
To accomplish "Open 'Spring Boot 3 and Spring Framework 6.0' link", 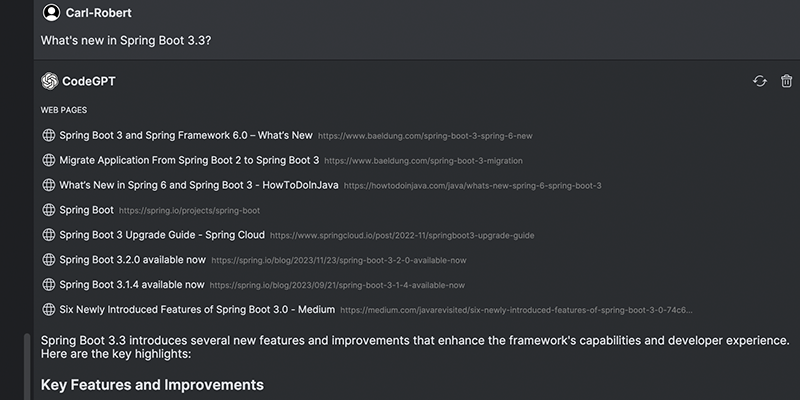I will coord(186,135).
